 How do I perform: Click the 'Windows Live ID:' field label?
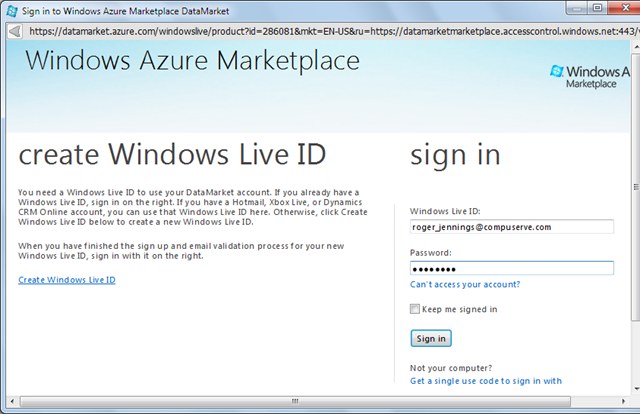tap(445, 211)
